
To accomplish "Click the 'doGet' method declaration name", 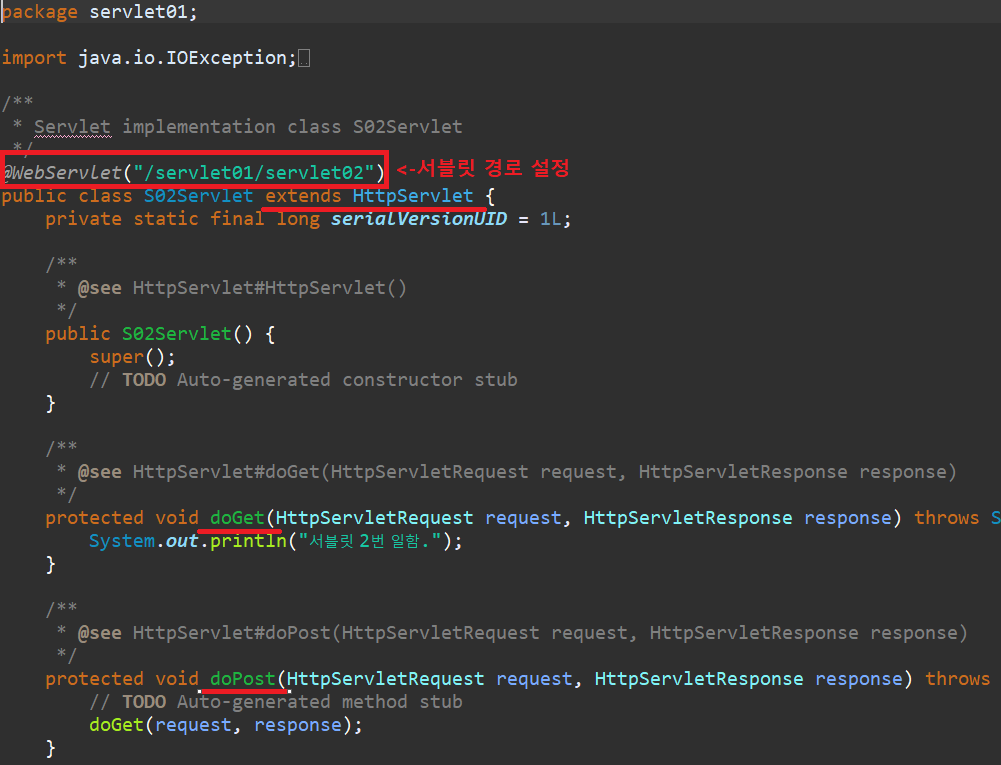I will click(237, 518).
